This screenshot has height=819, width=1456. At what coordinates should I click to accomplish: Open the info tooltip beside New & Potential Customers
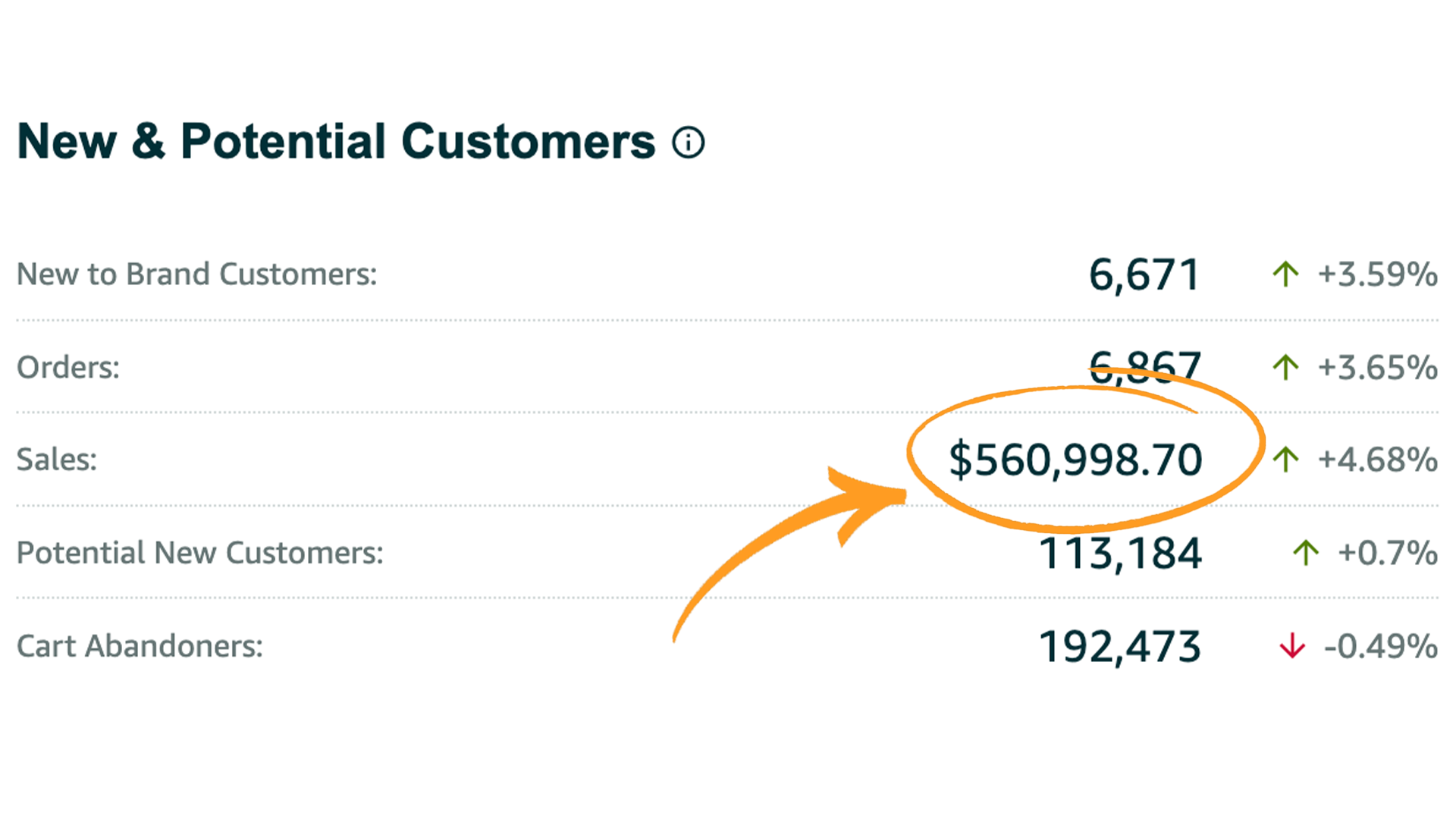689,143
